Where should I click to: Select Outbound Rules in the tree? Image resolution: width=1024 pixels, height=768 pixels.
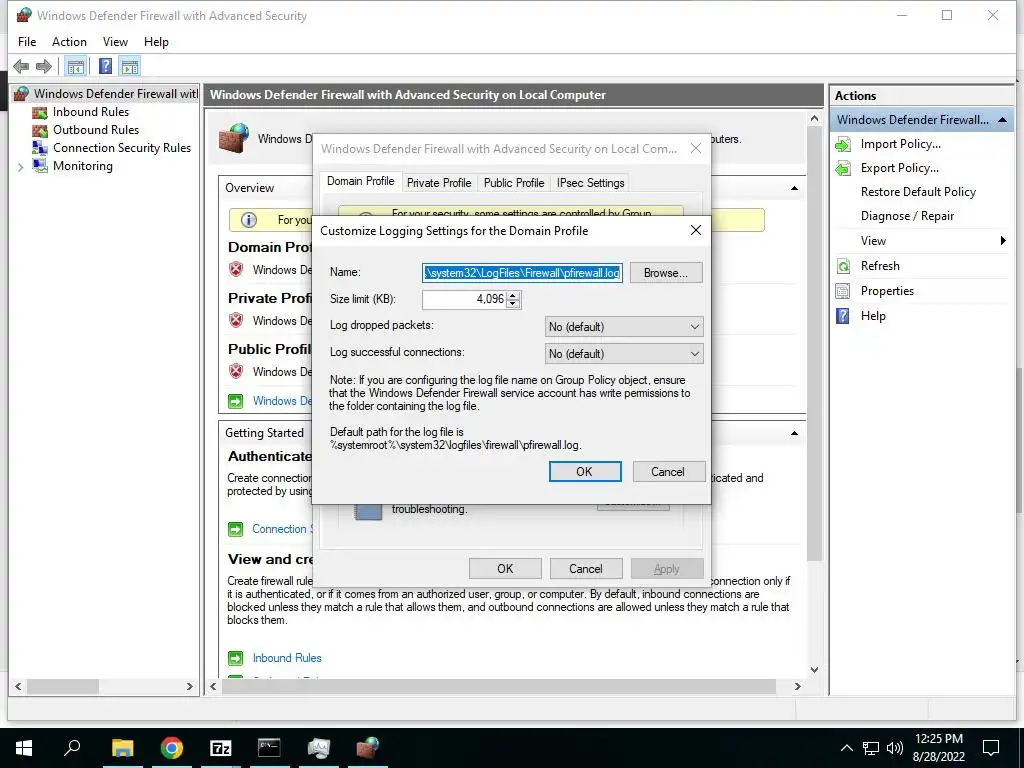click(x=96, y=130)
